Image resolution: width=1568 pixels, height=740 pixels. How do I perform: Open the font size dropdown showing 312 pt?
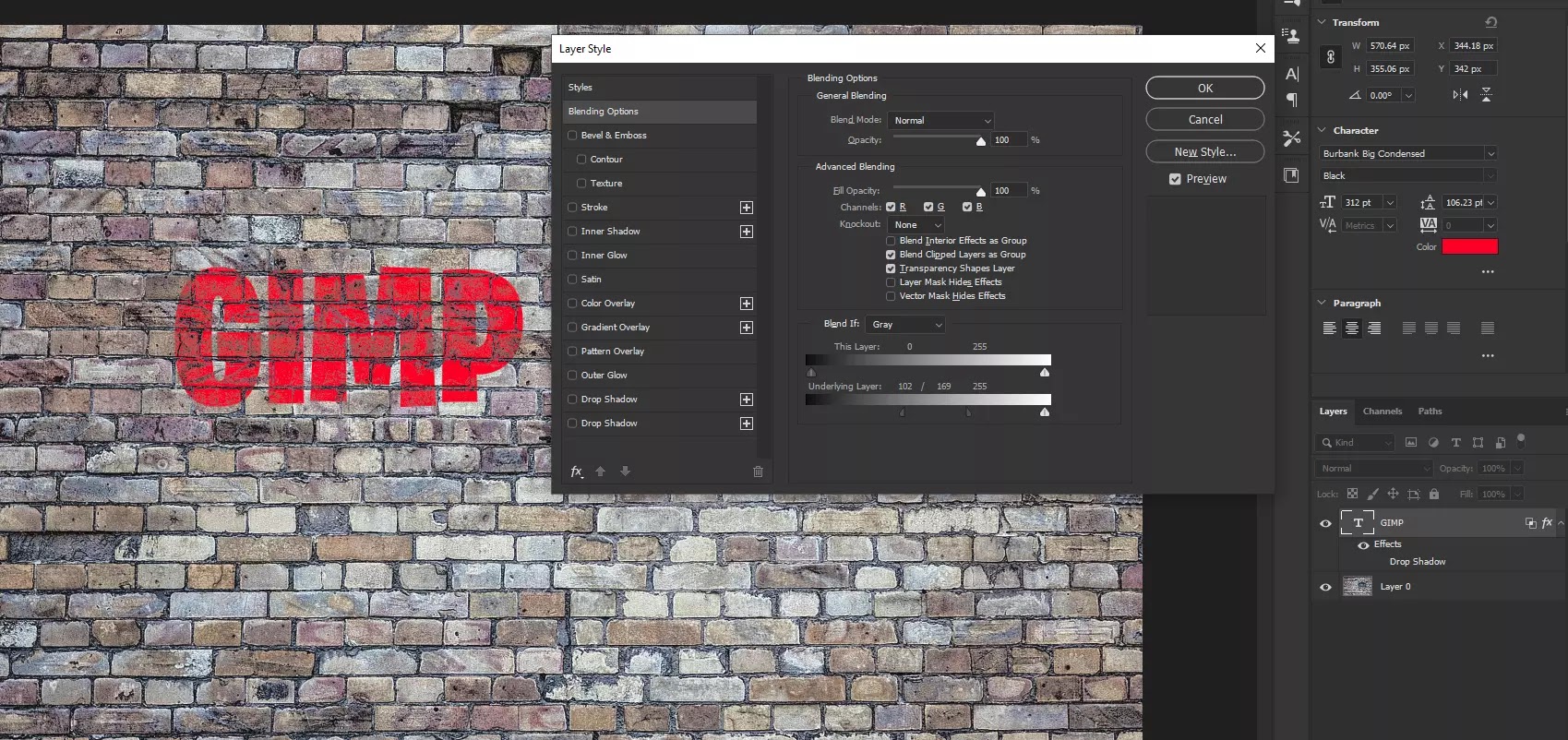coord(1390,203)
